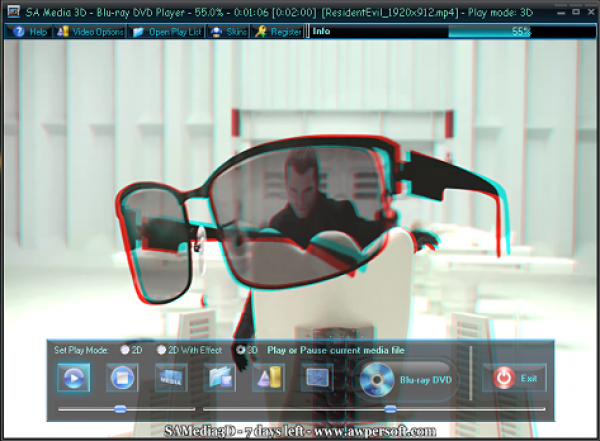The width and height of the screenshot is (600, 441).
Task: Stop the current video playback
Action: click(122, 378)
